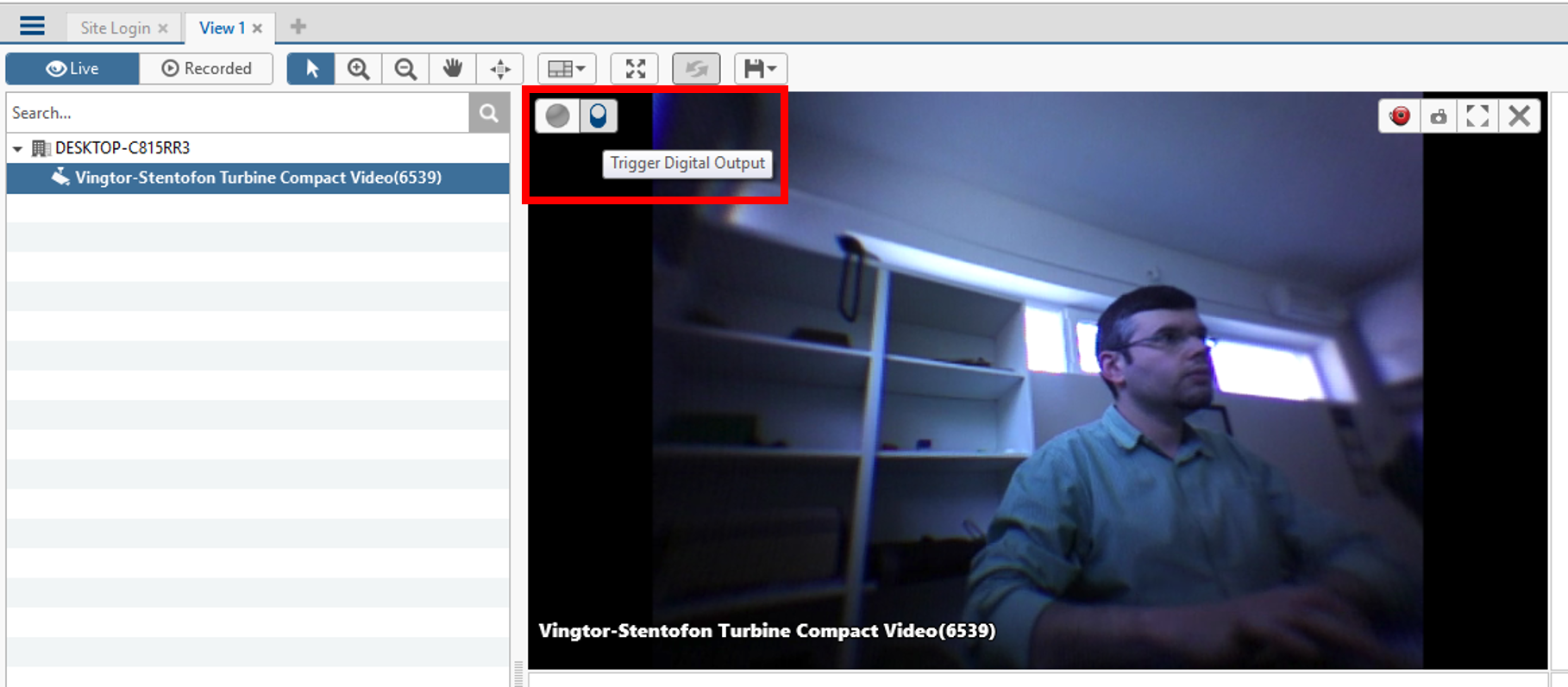Click the zoom out magnifier tool

tap(405, 69)
